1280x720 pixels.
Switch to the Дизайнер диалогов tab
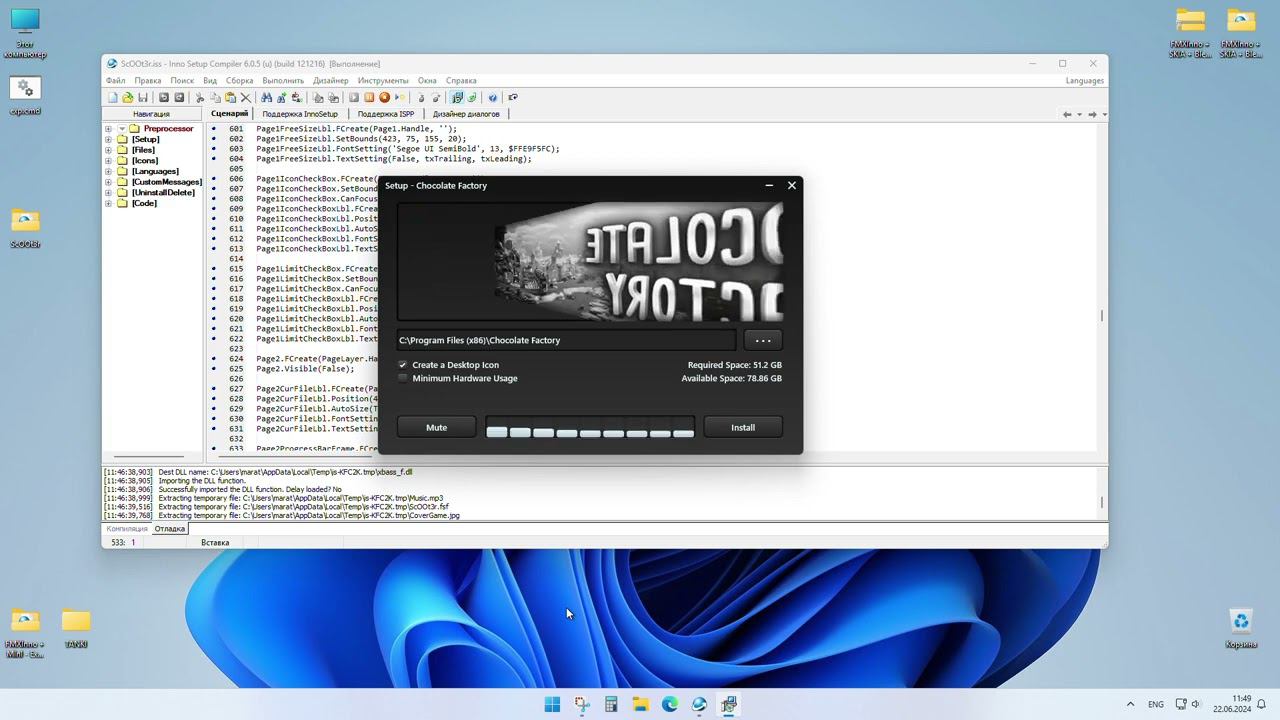click(x=466, y=114)
